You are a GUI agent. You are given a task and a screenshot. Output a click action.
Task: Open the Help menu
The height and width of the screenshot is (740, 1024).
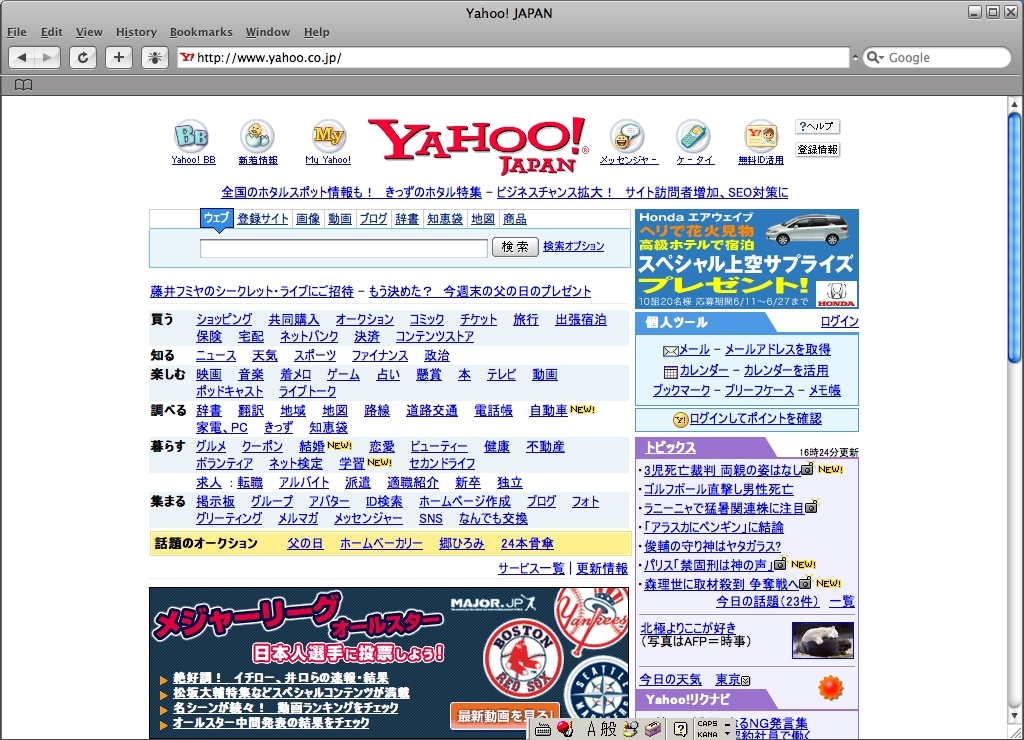pos(317,32)
